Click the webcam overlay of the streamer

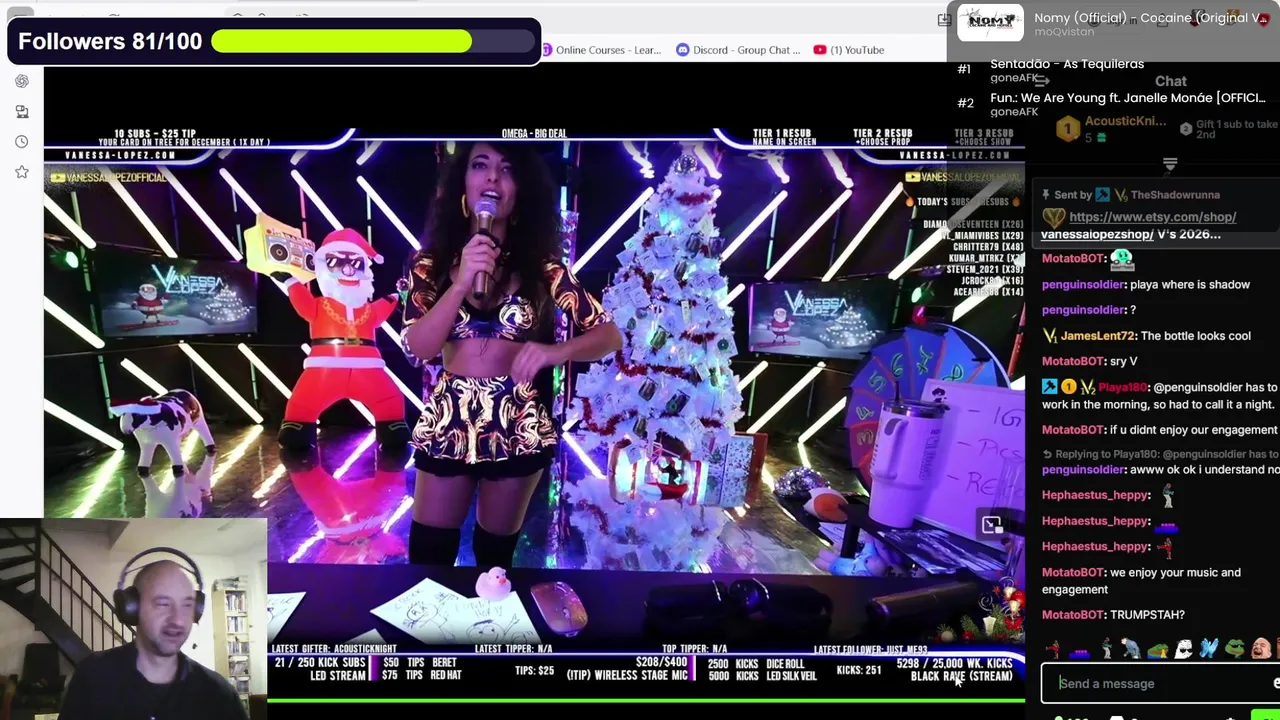(133, 619)
